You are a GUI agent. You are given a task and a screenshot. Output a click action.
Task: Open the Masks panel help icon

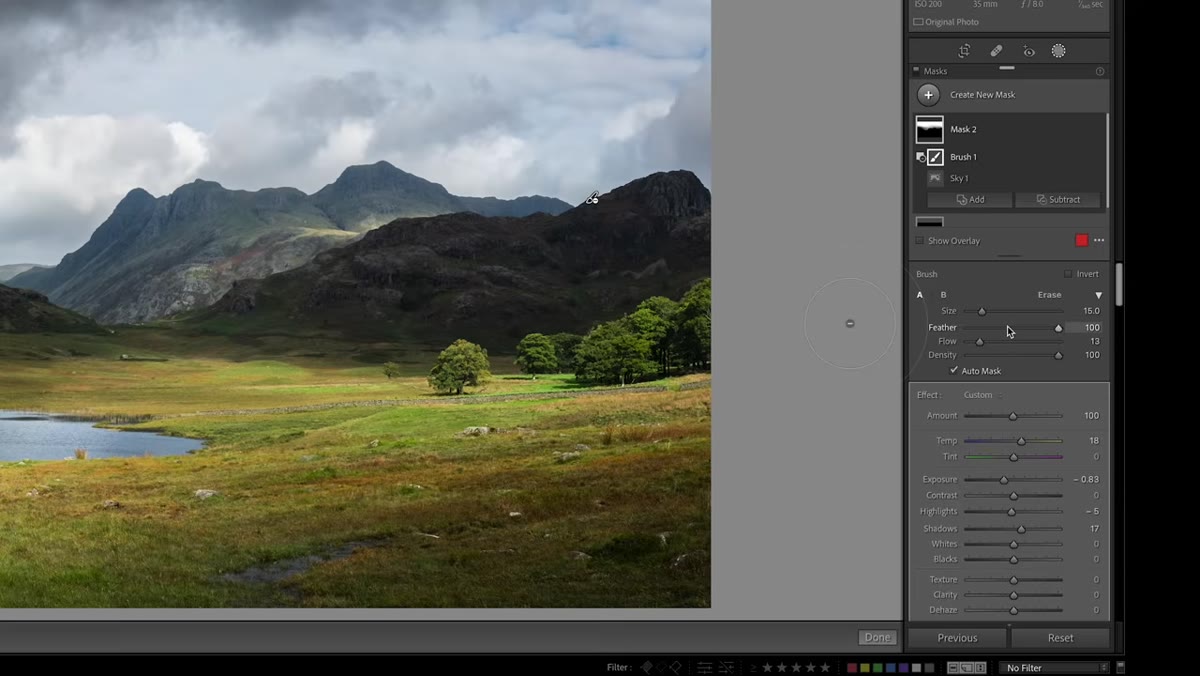(1100, 71)
